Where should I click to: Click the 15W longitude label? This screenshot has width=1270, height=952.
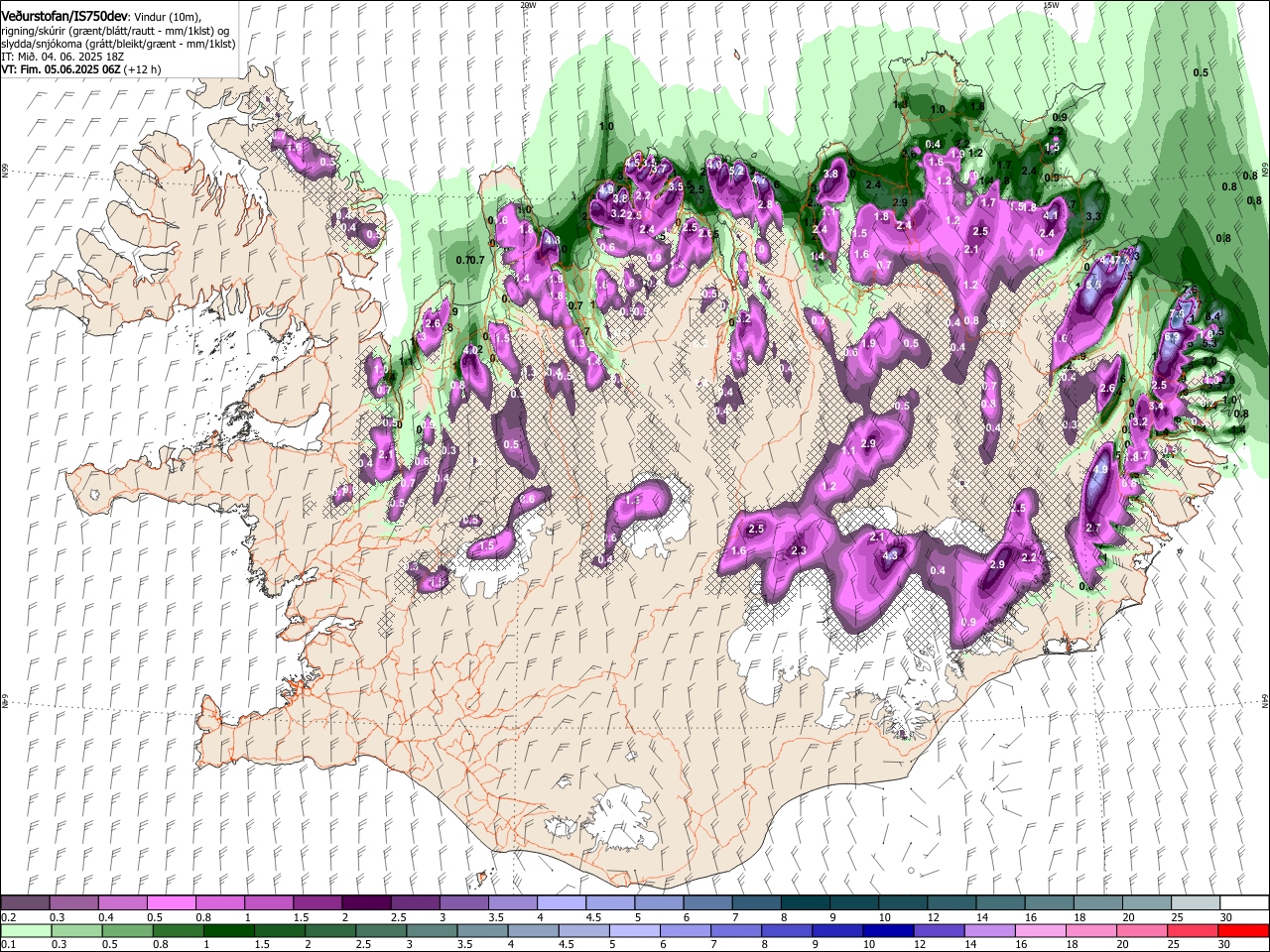coord(1051,4)
